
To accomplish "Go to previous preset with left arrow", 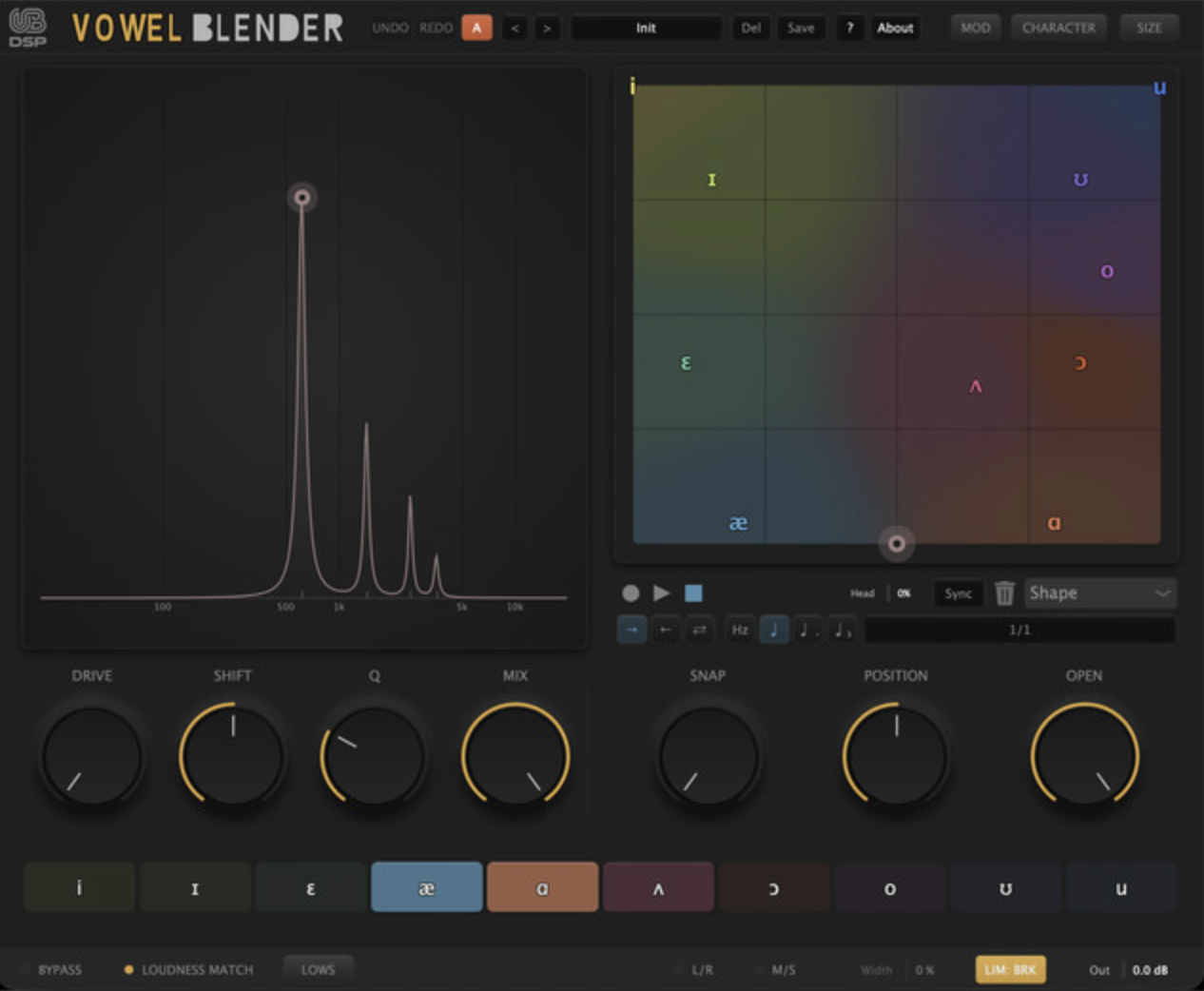I will pos(515,28).
